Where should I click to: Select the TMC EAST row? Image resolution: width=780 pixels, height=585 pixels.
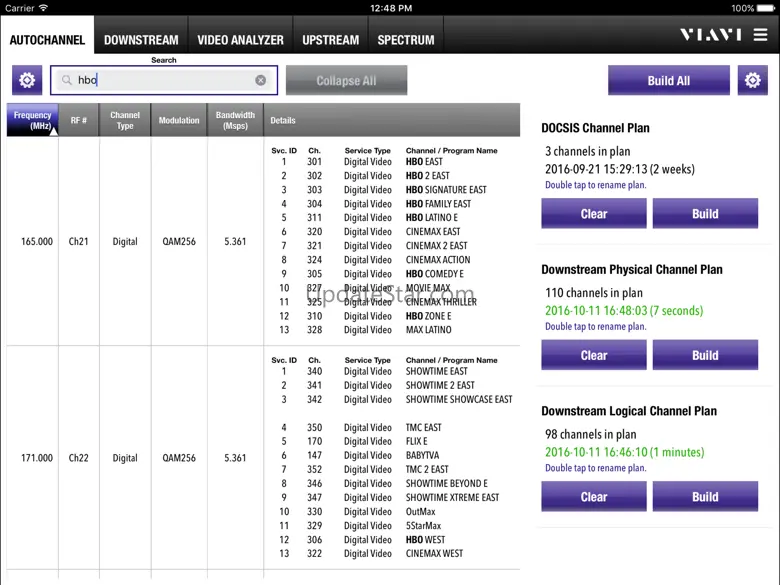pos(392,427)
